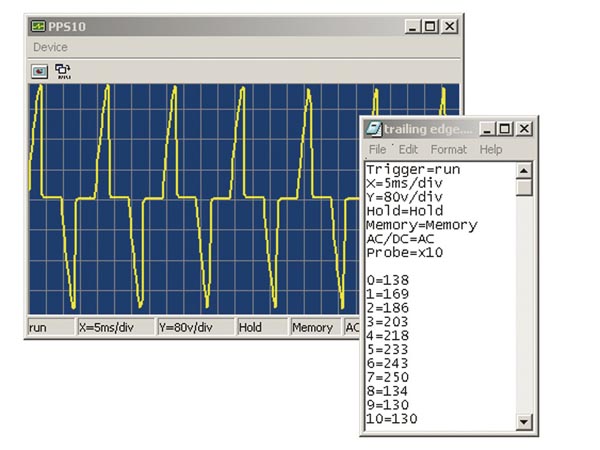This screenshot has height=450, width=600.
Task: Click the '10=130' sample line
Action: tap(392, 419)
